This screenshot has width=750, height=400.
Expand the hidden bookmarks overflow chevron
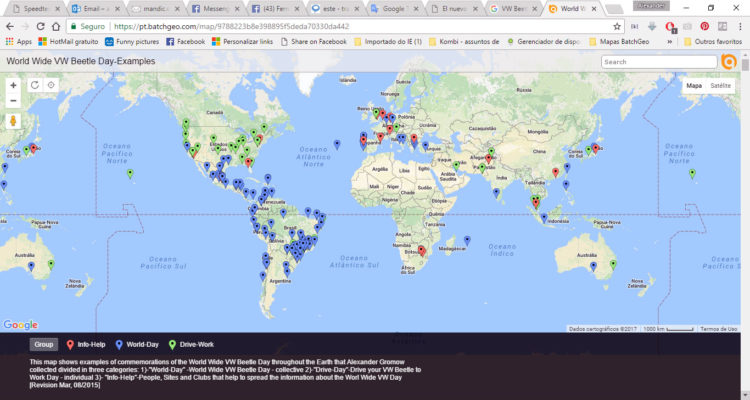[x=671, y=42]
